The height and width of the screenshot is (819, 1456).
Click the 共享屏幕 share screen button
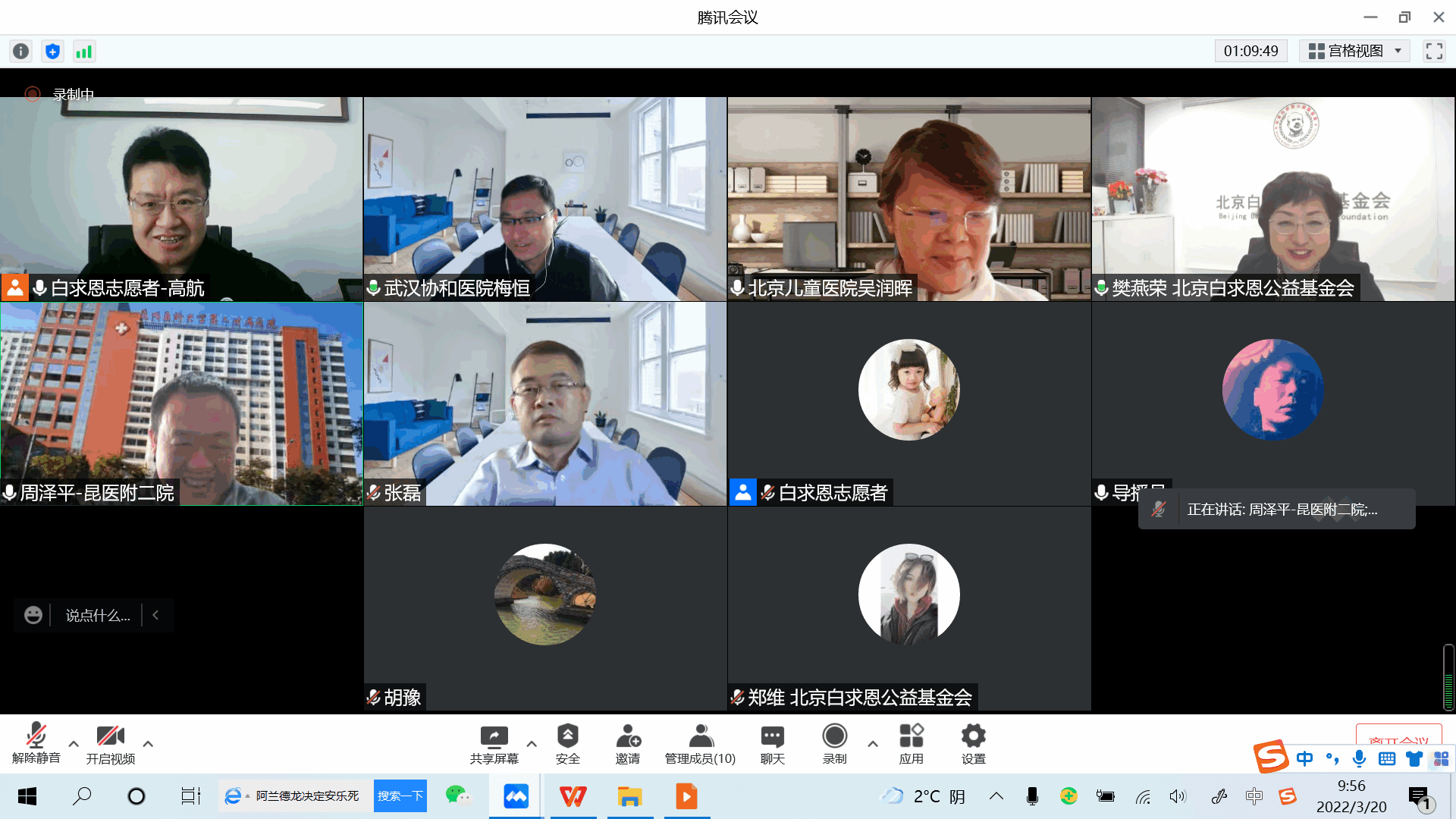pyautogui.click(x=494, y=743)
